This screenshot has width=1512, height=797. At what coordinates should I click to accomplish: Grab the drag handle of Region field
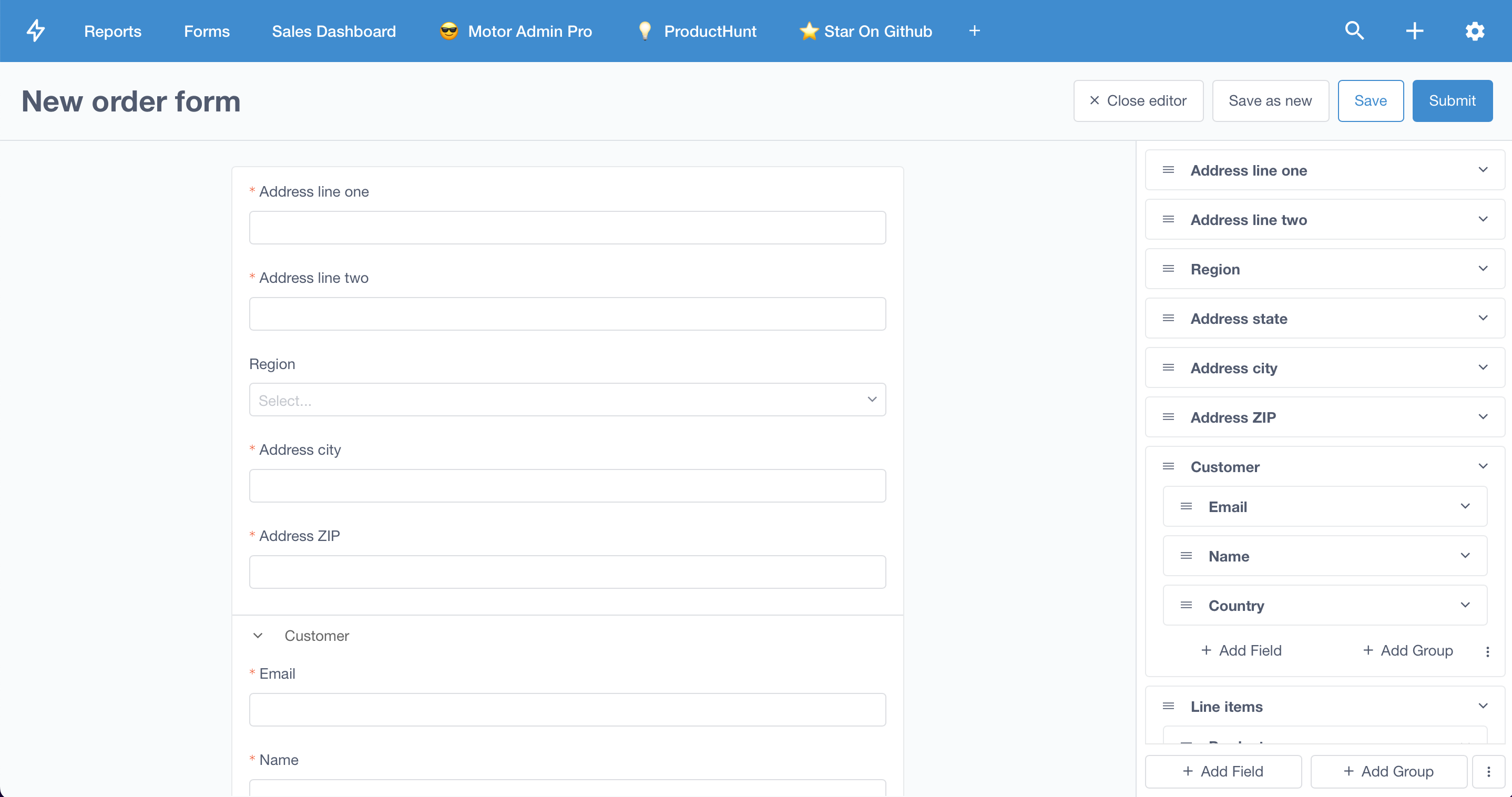(x=1168, y=269)
